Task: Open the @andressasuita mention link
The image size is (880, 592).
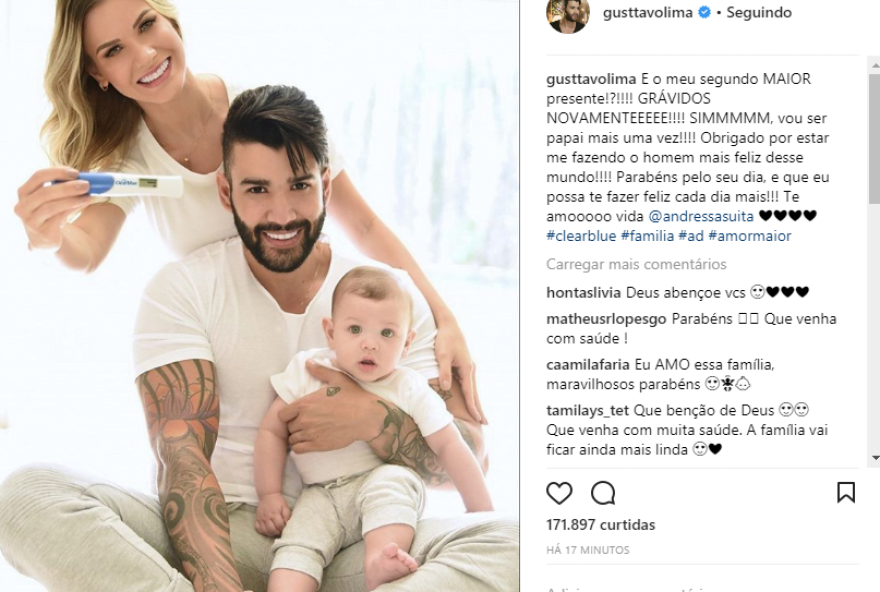Action: point(701,216)
